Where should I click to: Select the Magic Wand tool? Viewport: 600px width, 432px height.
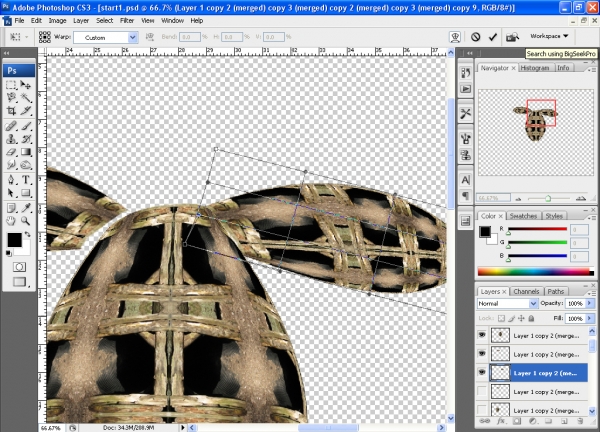(x=26, y=98)
